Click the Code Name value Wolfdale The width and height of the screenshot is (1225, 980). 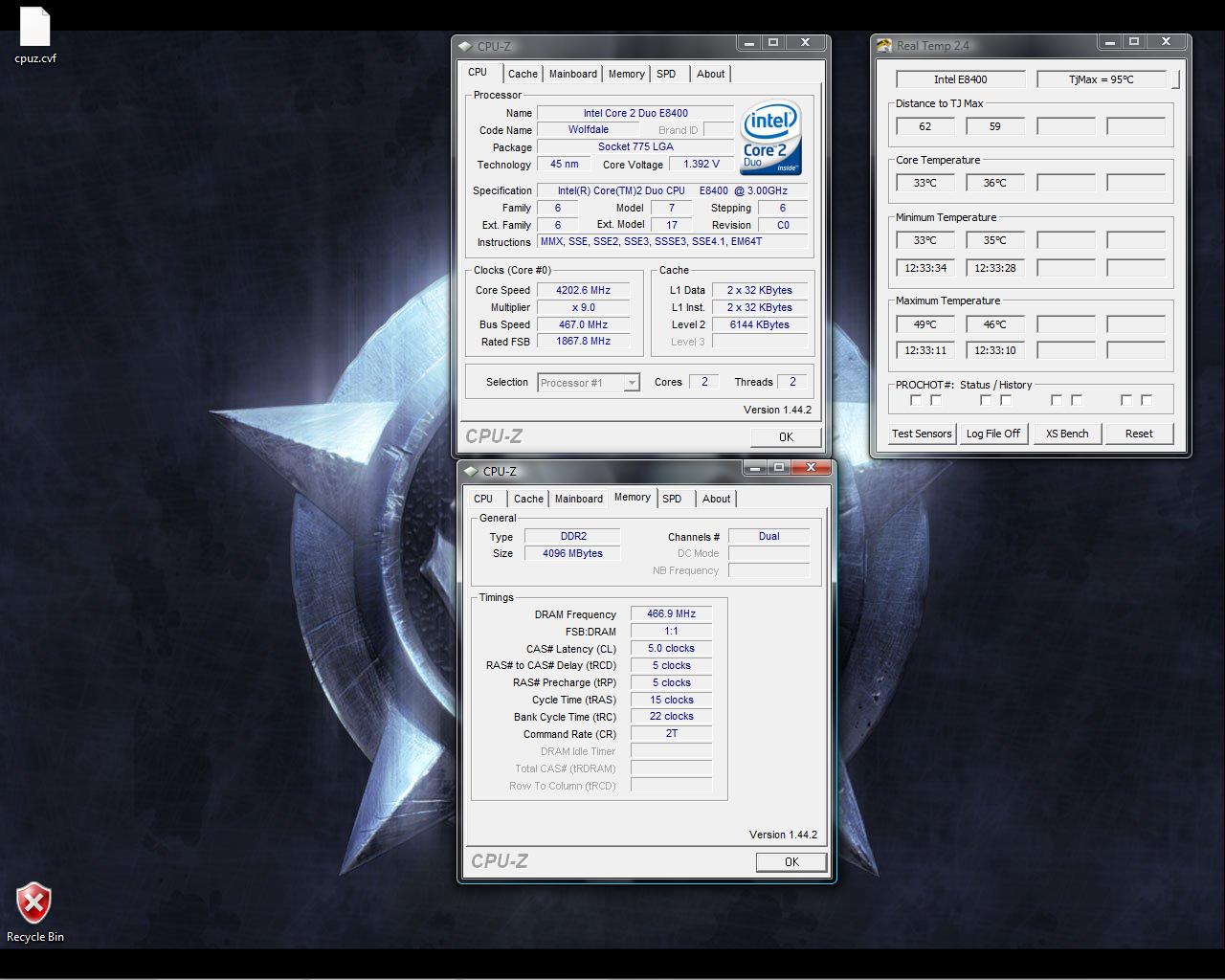[588, 129]
